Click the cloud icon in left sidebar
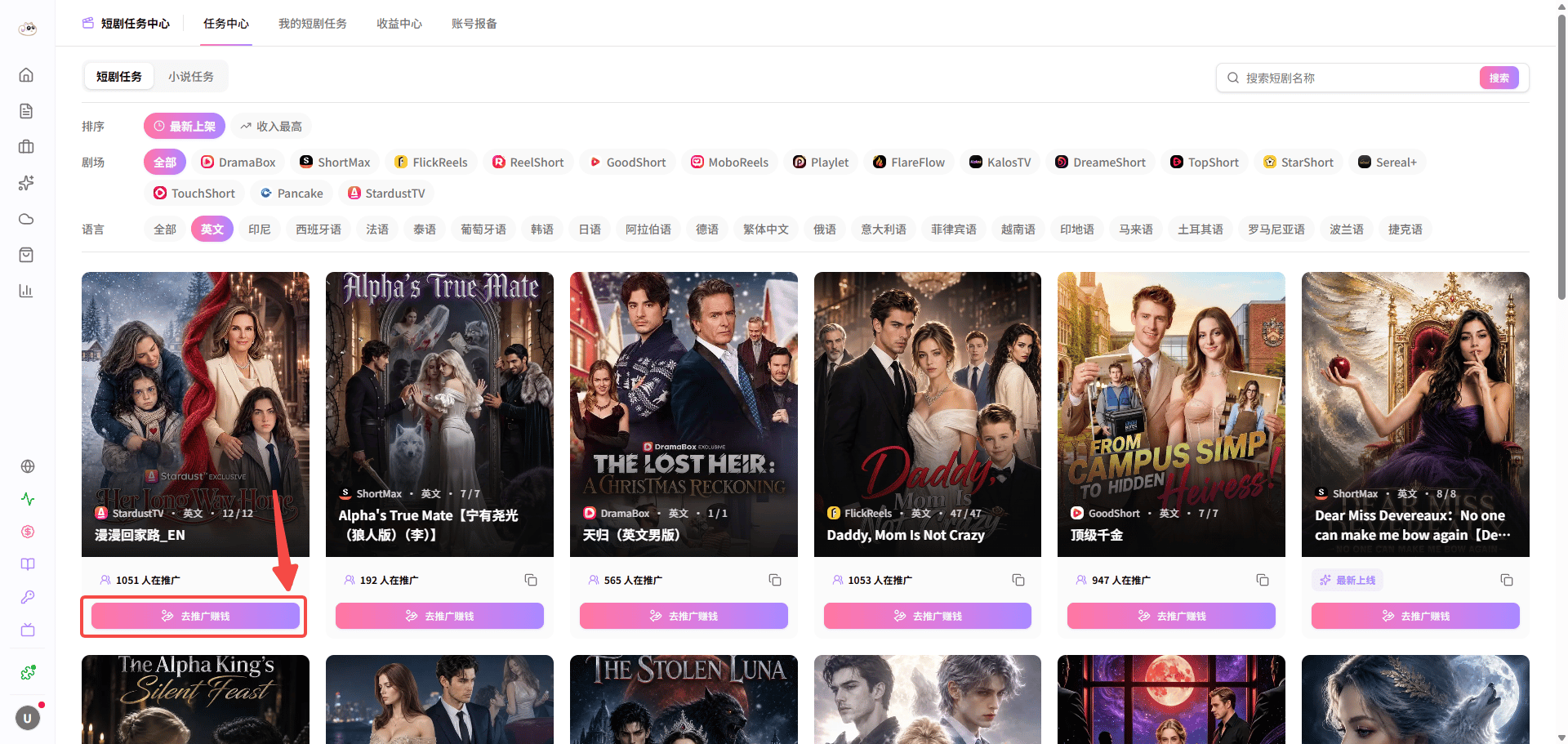 [x=26, y=219]
